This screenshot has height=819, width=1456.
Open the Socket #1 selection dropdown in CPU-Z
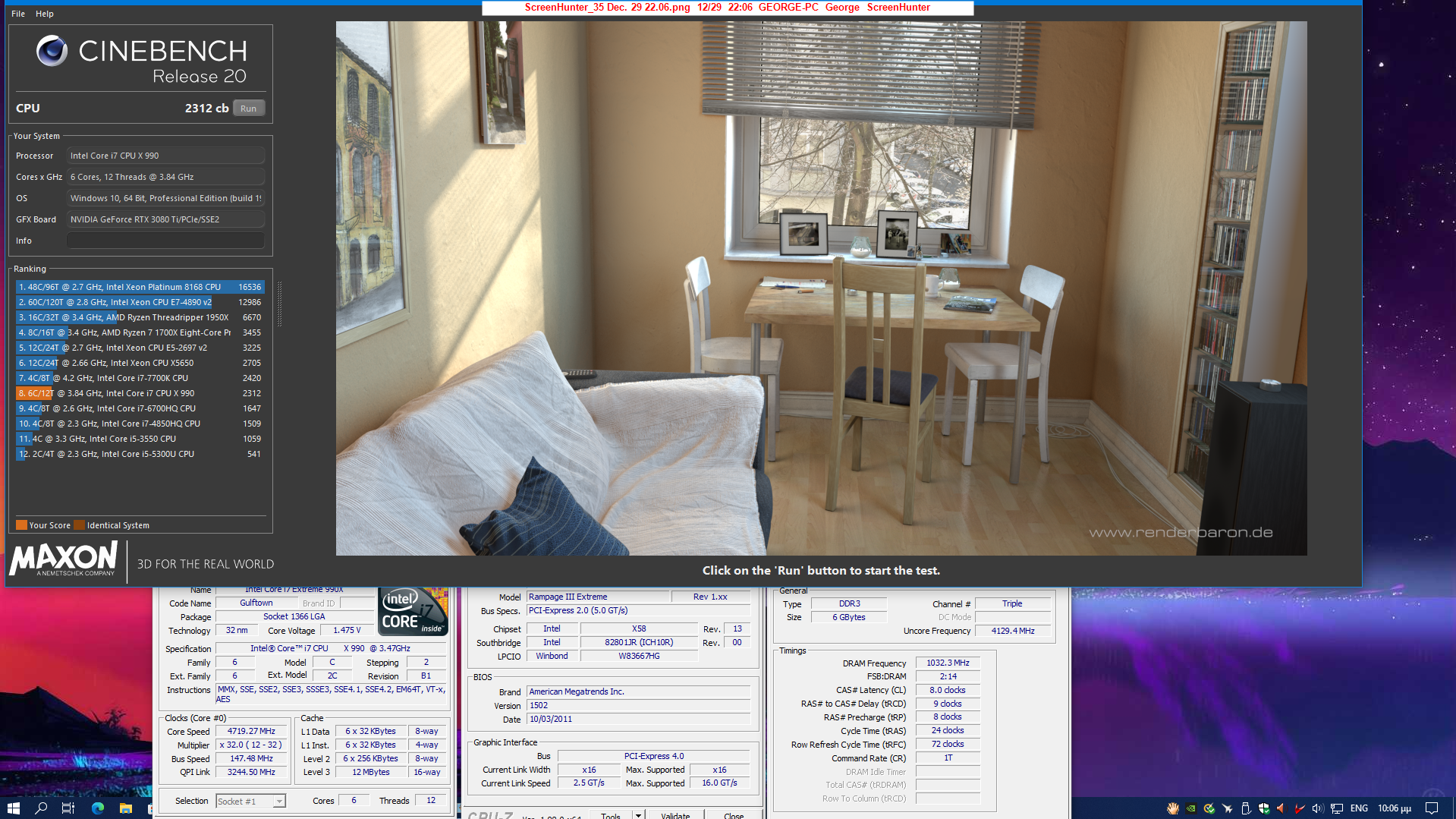(x=250, y=802)
